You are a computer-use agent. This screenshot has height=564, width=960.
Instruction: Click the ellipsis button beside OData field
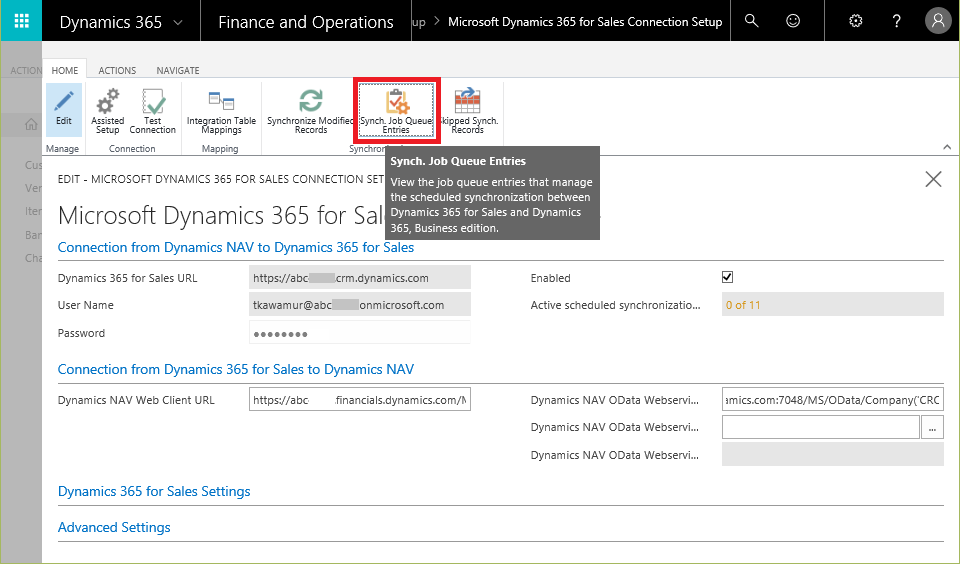932,427
